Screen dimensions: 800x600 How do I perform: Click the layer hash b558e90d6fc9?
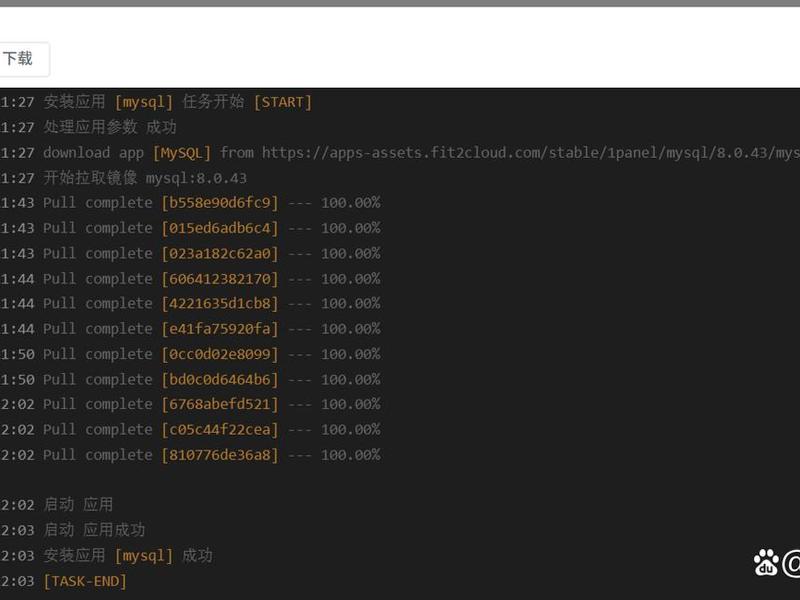point(220,203)
